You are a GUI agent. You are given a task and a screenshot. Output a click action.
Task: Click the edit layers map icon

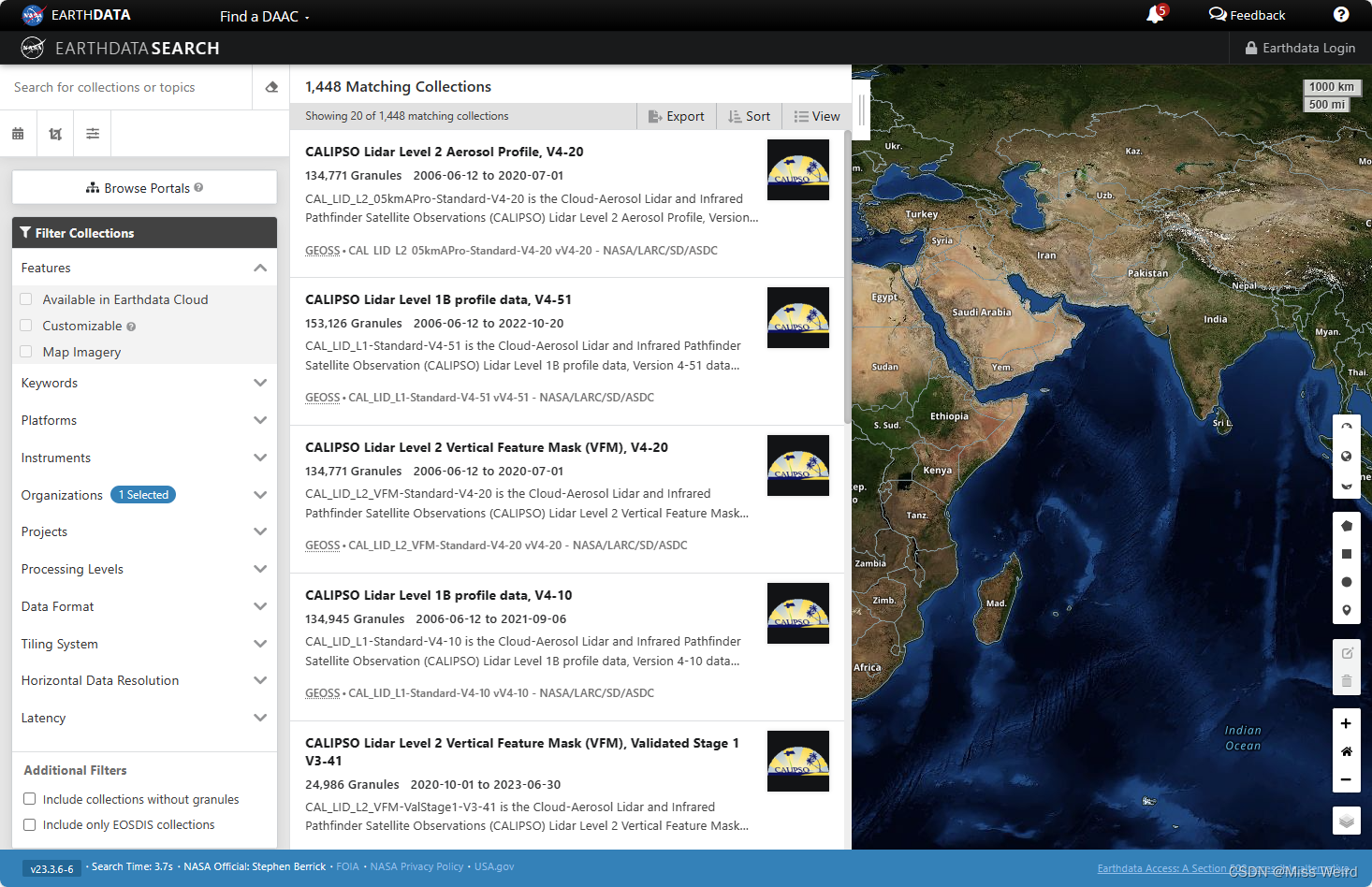coord(1347,653)
